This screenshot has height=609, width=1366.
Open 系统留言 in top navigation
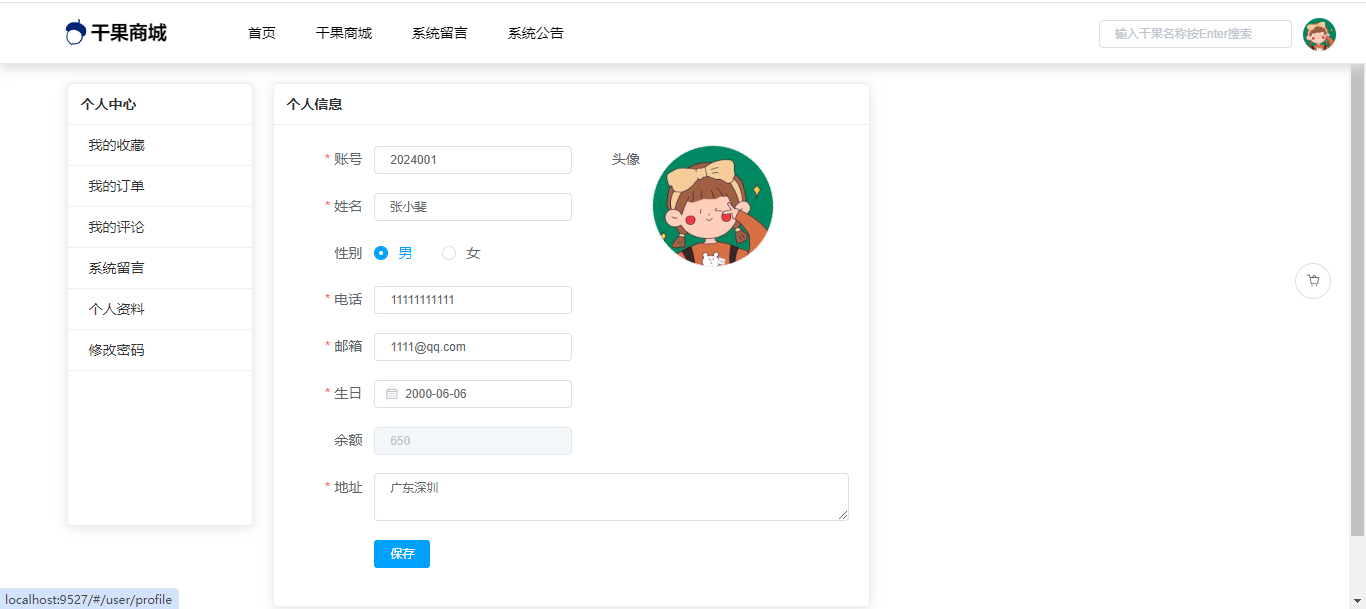tap(440, 33)
